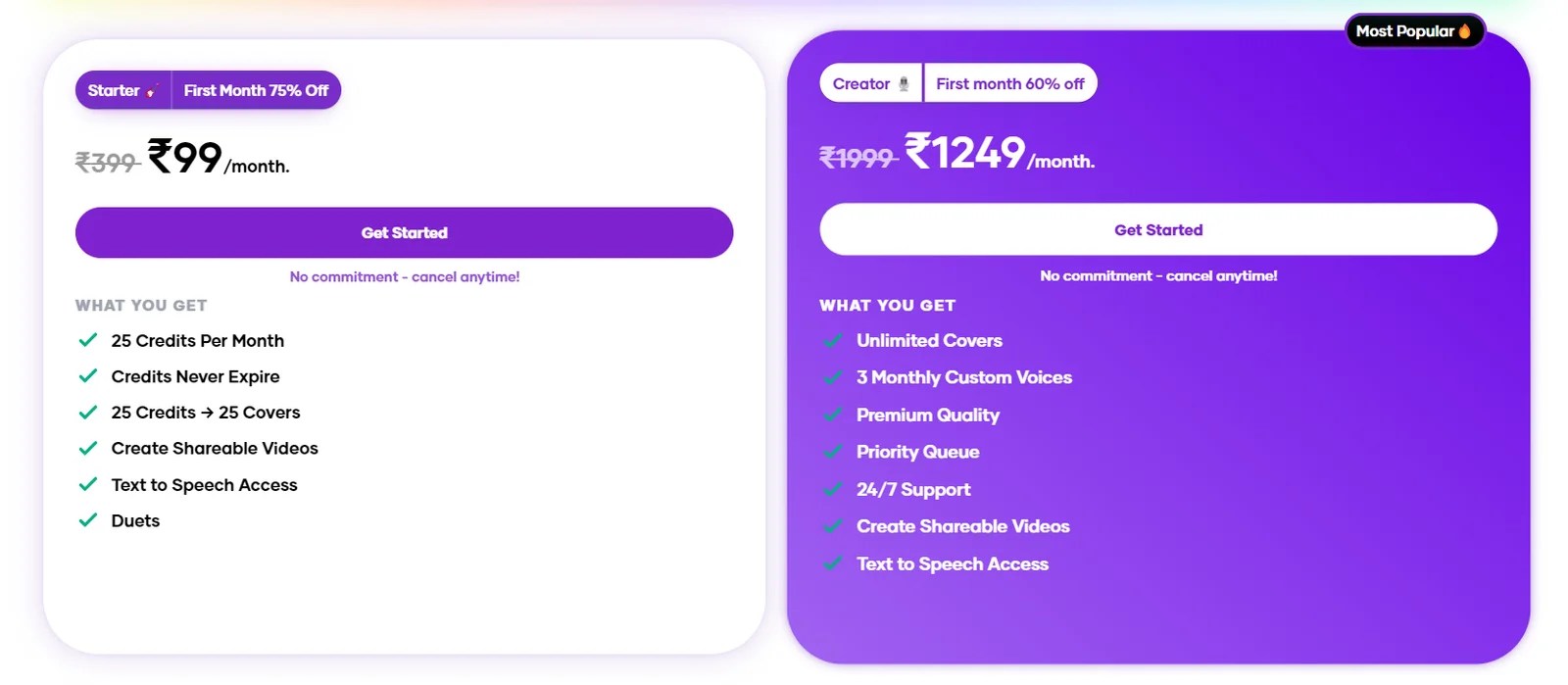Click Get Started on the Starter plan
Screen dimensions: 1568x685
pyautogui.click(x=404, y=232)
